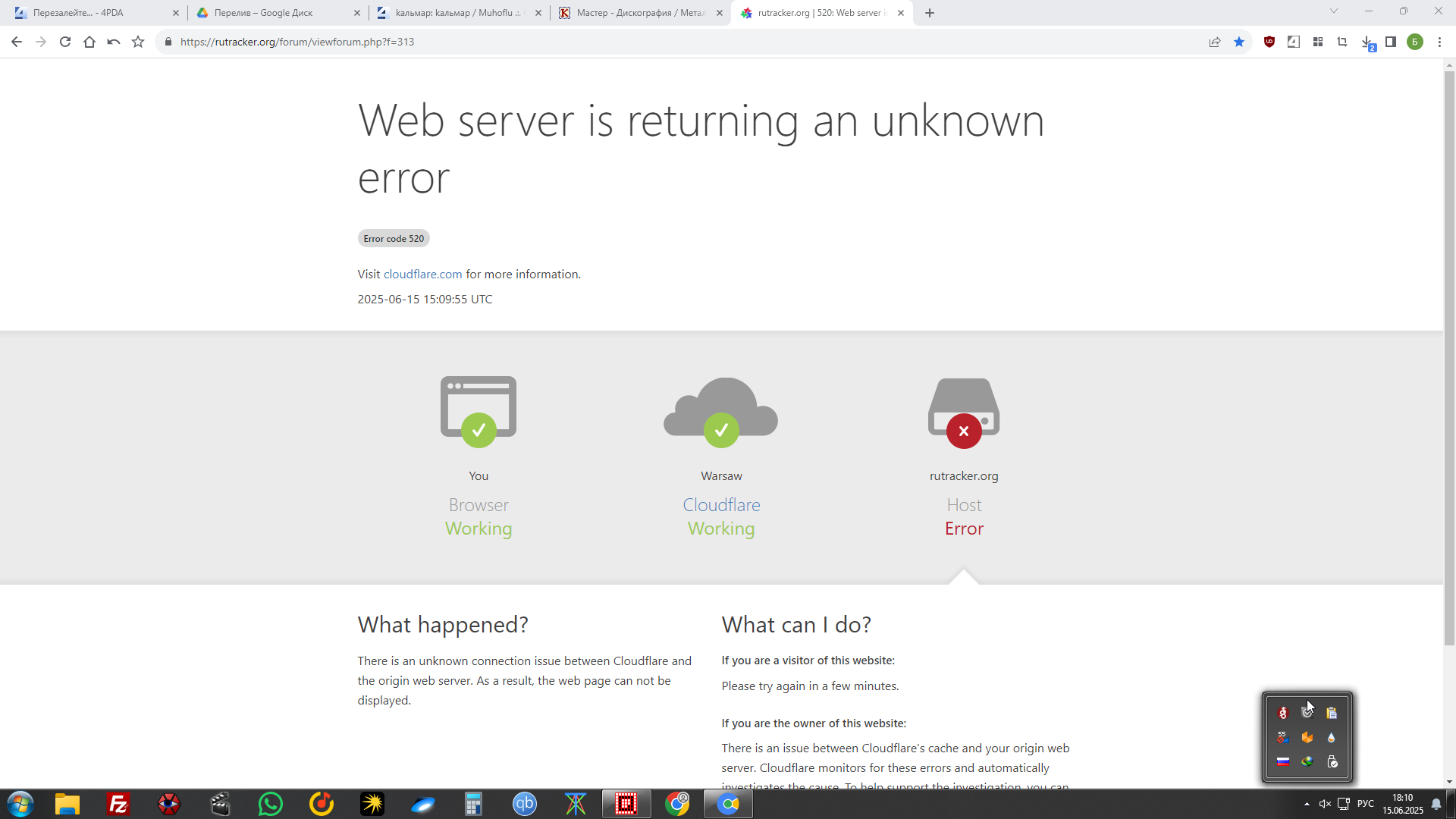Click the address bar URL field
This screenshot has height=819, width=1456.
(x=682, y=42)
